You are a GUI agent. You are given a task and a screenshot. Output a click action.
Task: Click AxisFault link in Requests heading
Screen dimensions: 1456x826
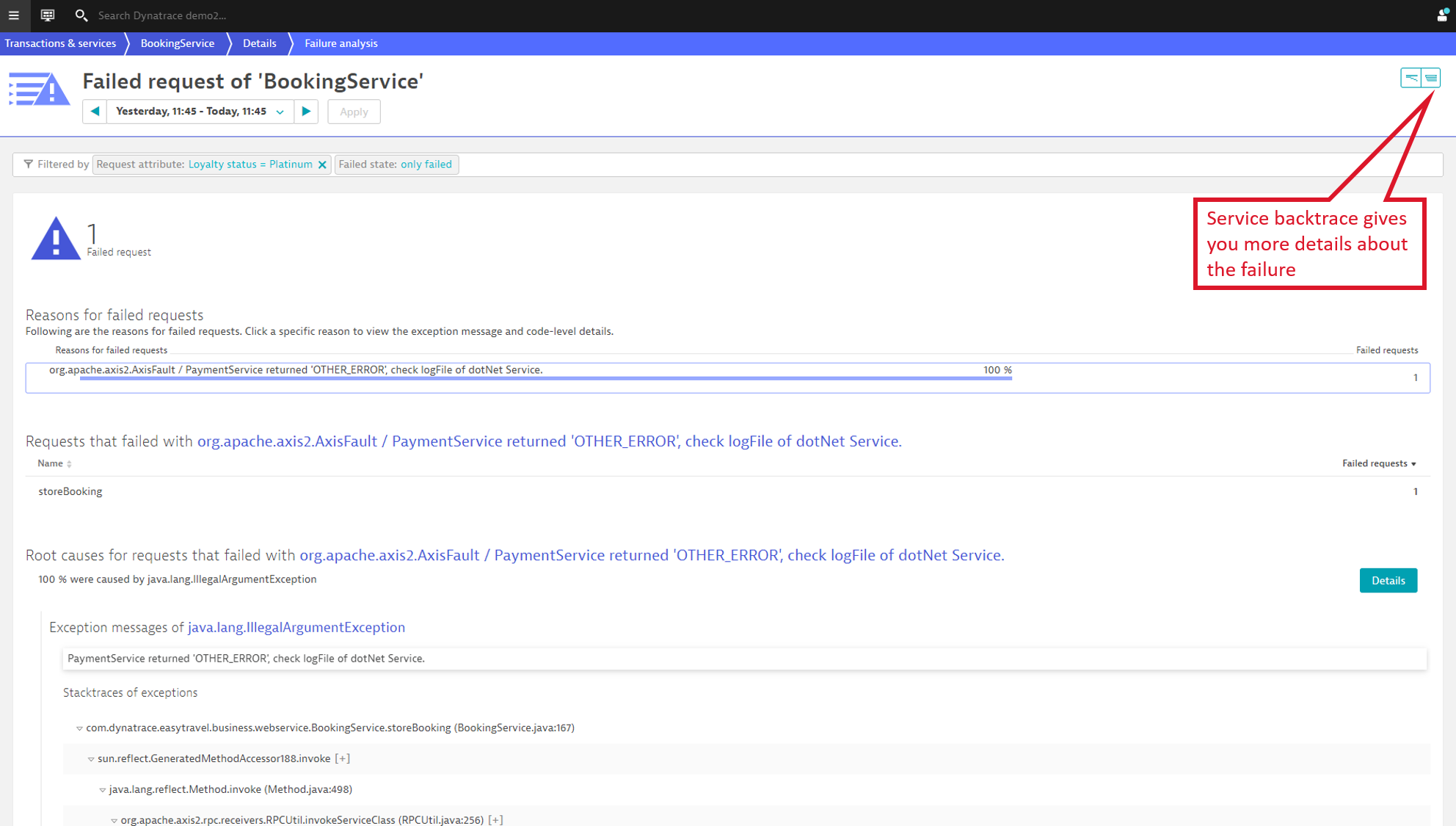pyautogui.click(x=549, y=441)
